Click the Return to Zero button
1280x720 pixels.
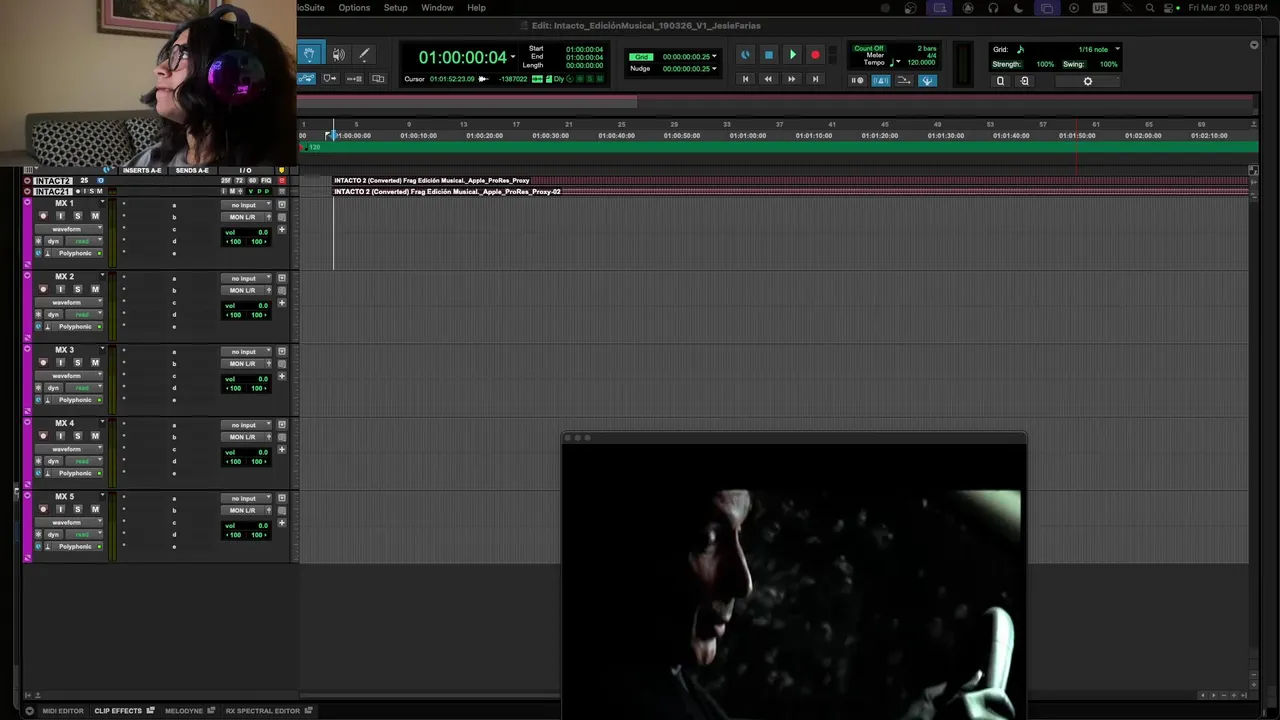(x=745, y=79)
